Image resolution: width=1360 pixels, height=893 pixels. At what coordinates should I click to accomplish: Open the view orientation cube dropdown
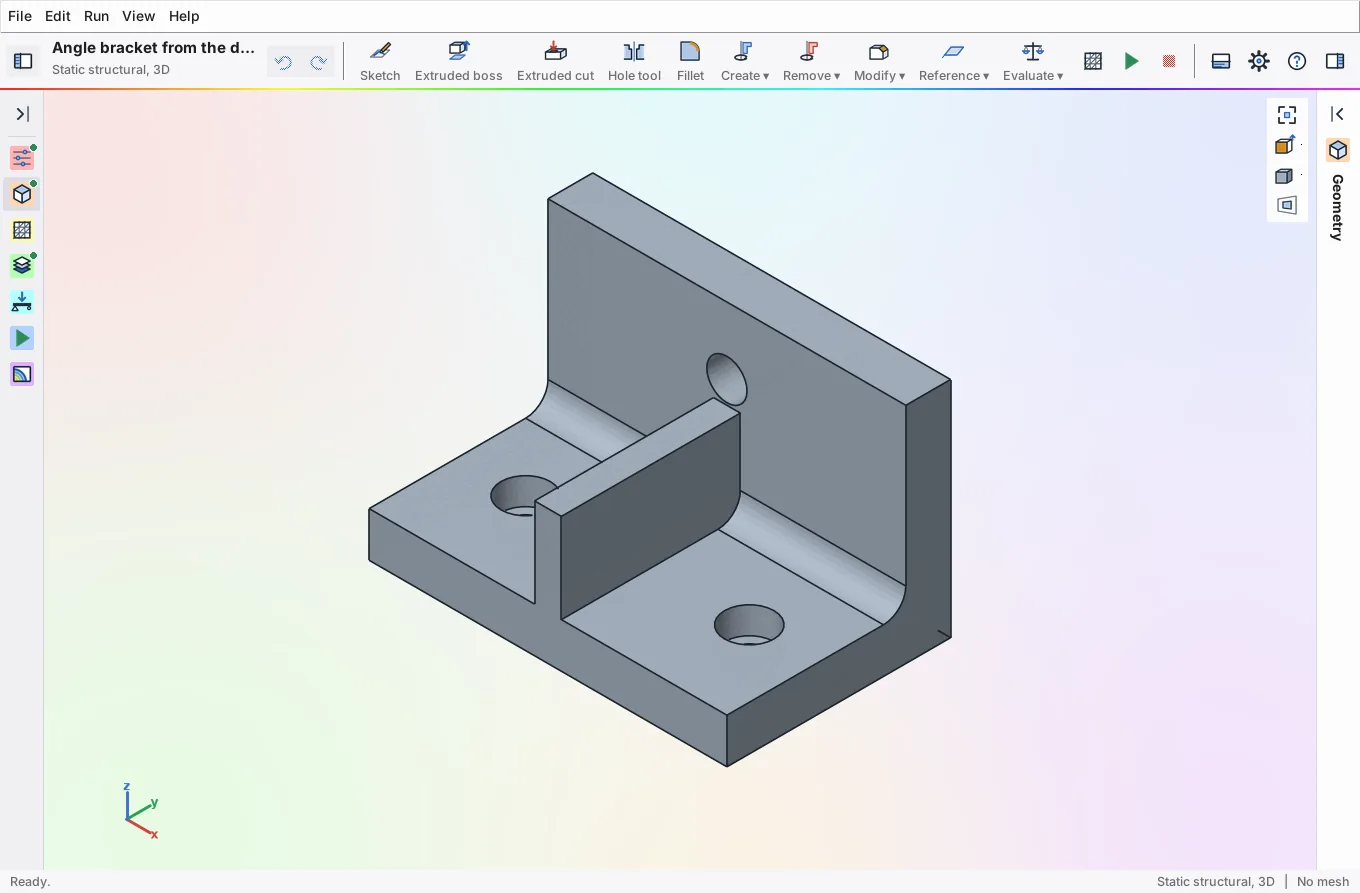(x=1287, y=146)
